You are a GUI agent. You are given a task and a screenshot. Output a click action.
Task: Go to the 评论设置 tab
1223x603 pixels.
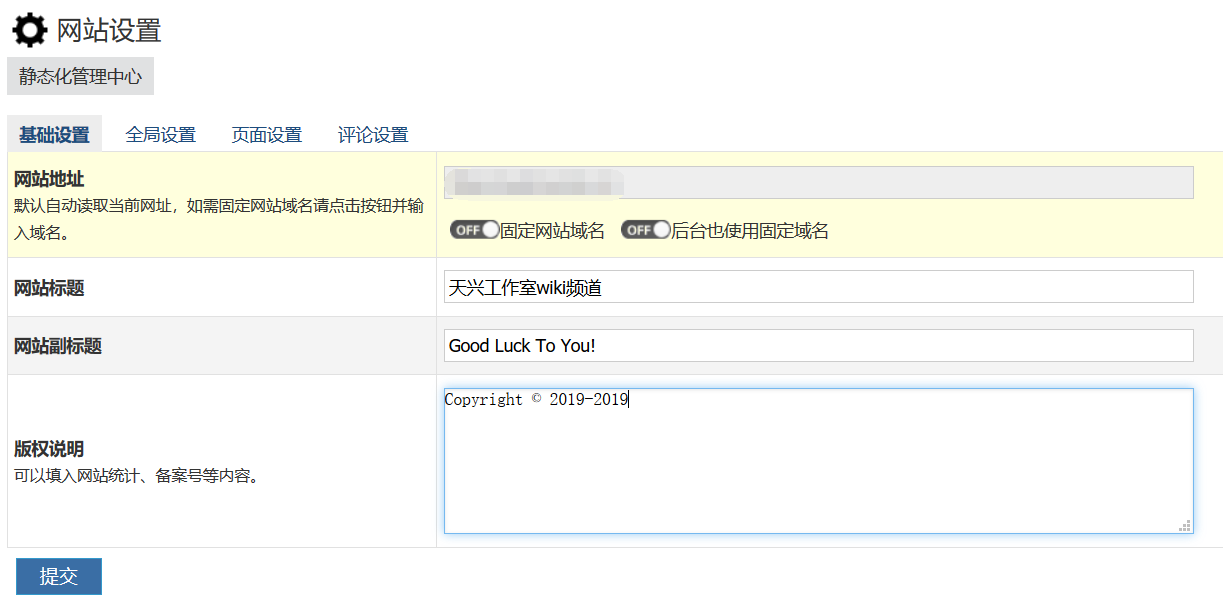pyautogui.click(x=373, y=135)
